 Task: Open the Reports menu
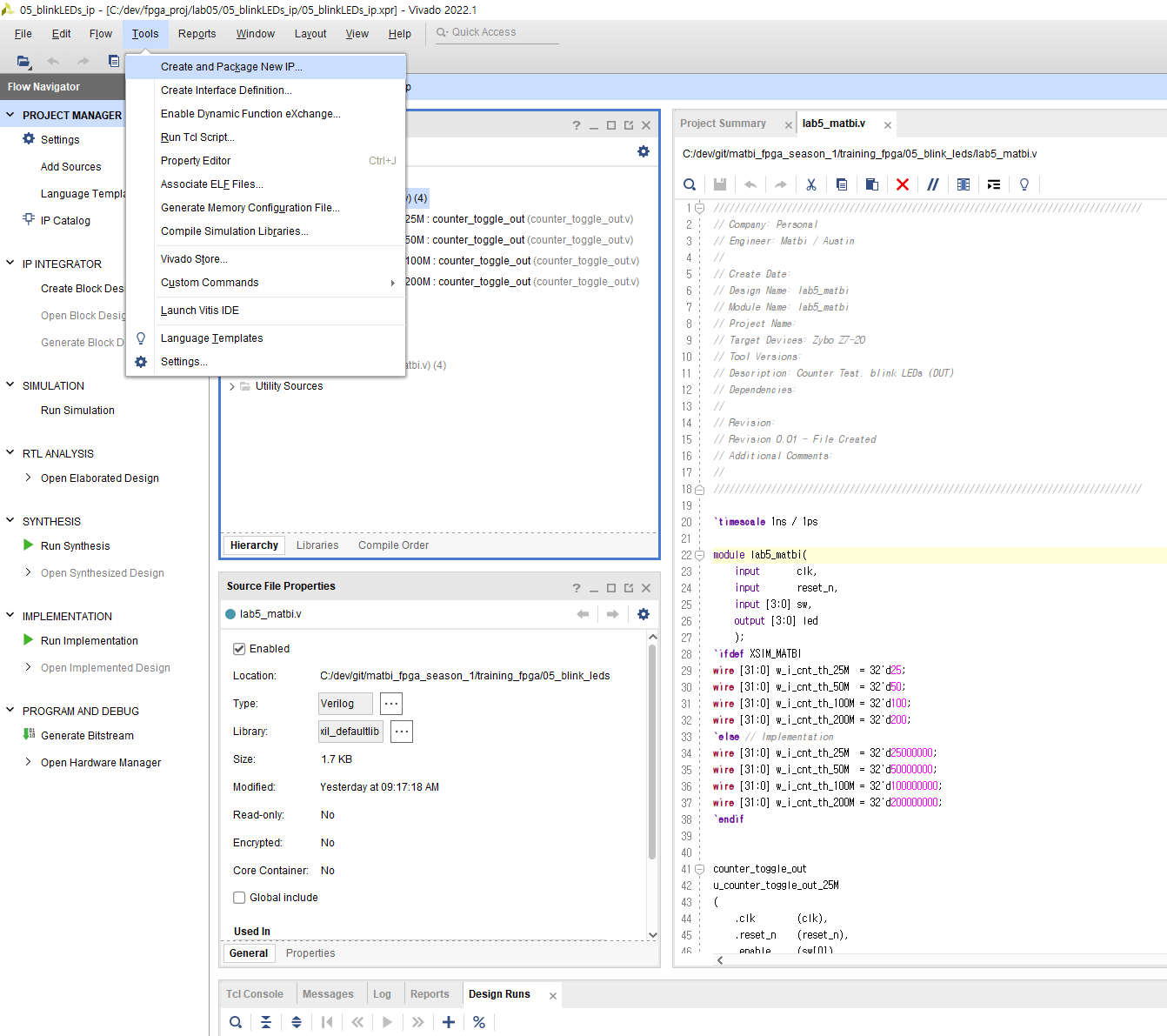(x=197, y=34)
